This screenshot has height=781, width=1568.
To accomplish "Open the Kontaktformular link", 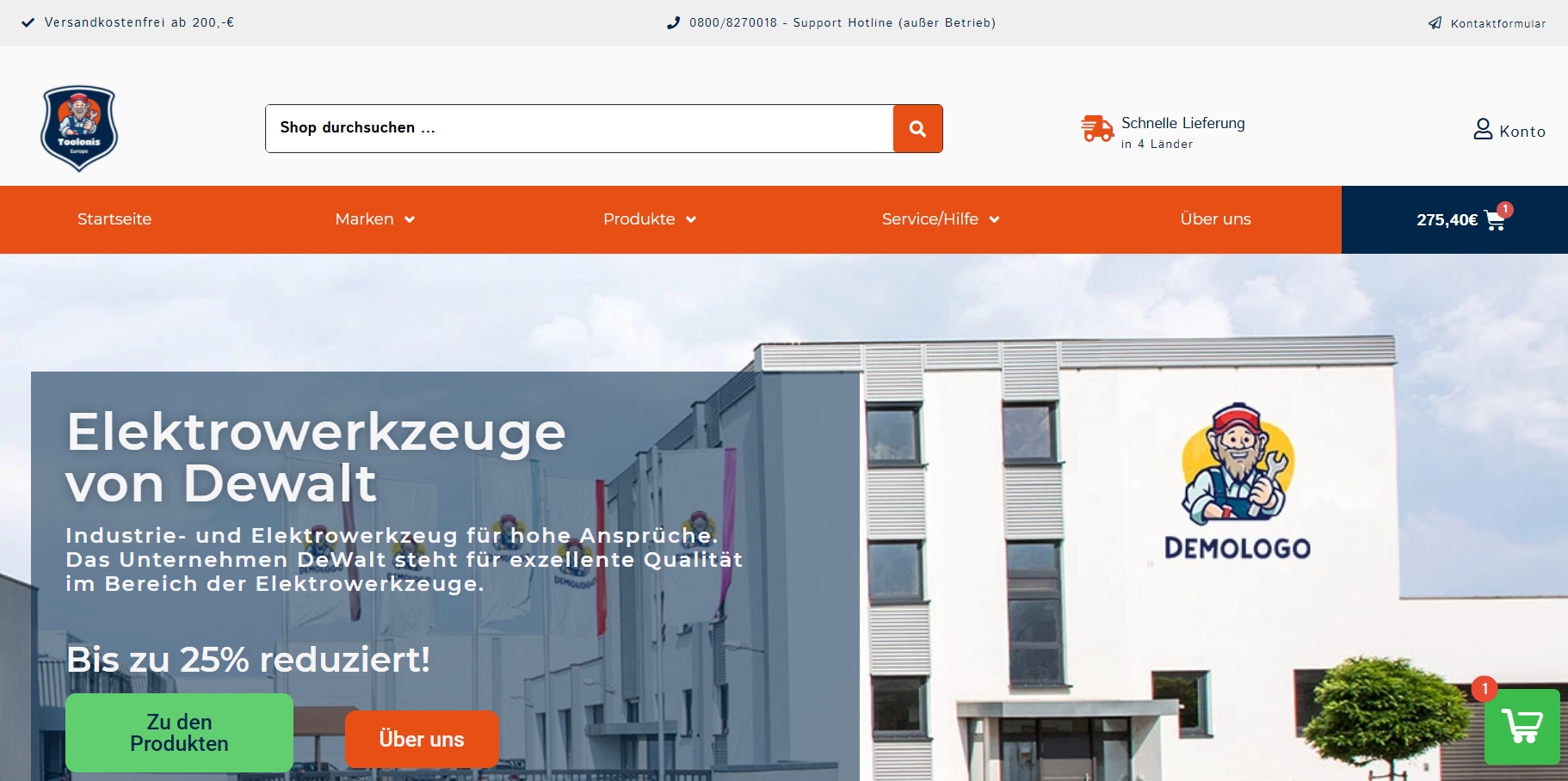I will tap(1497, 23).
